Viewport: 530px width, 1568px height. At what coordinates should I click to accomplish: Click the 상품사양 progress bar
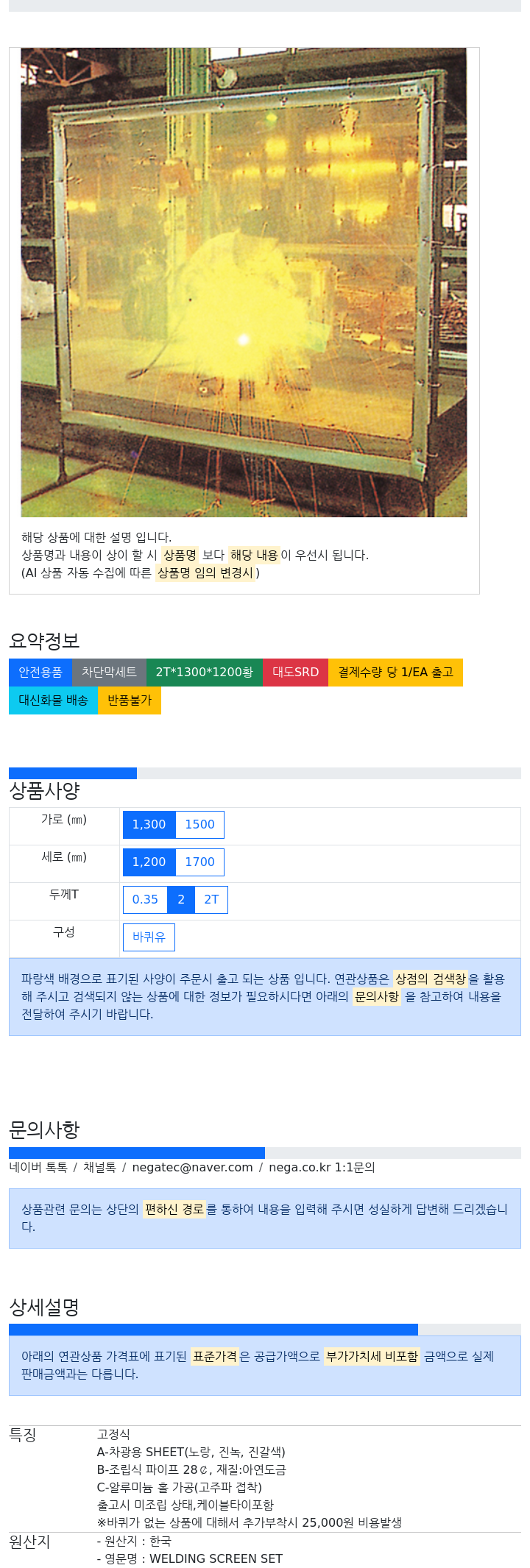[265, 773]
